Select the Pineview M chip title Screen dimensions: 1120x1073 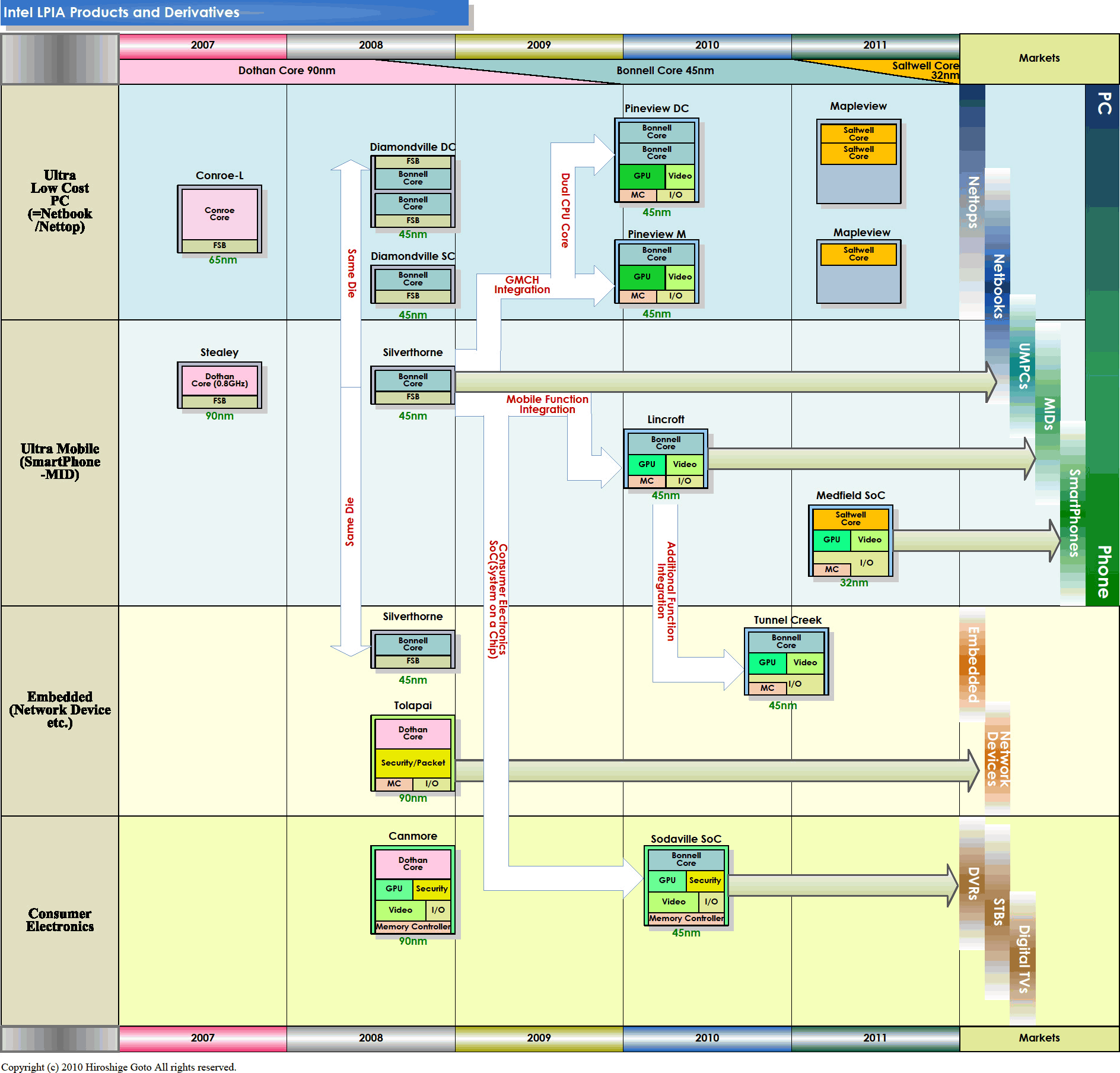657,234
